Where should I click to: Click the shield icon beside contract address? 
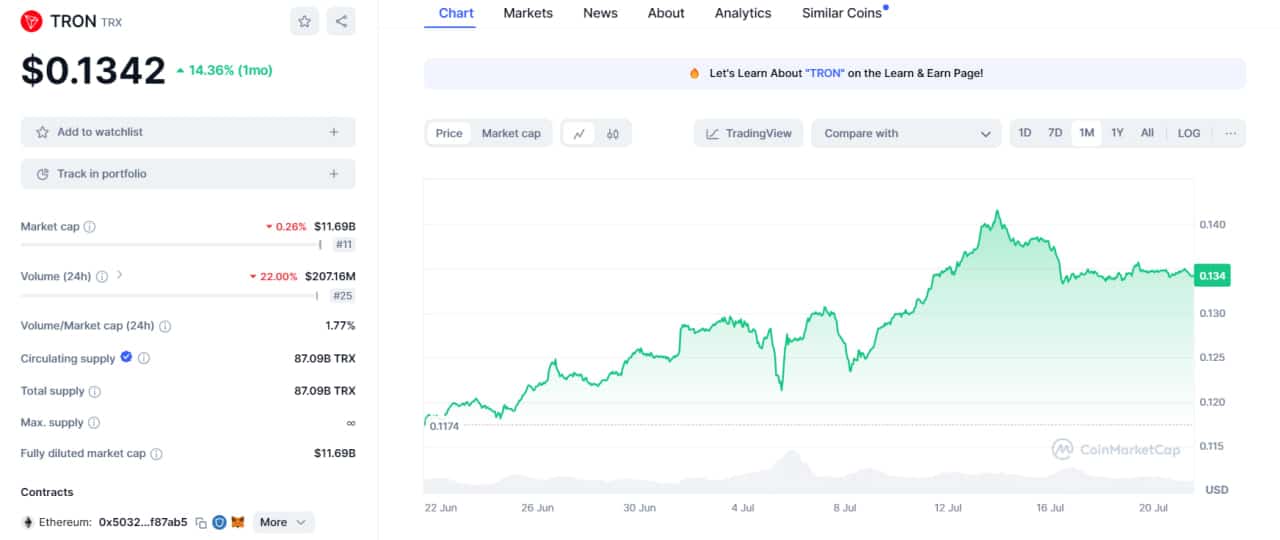[219, 522]
